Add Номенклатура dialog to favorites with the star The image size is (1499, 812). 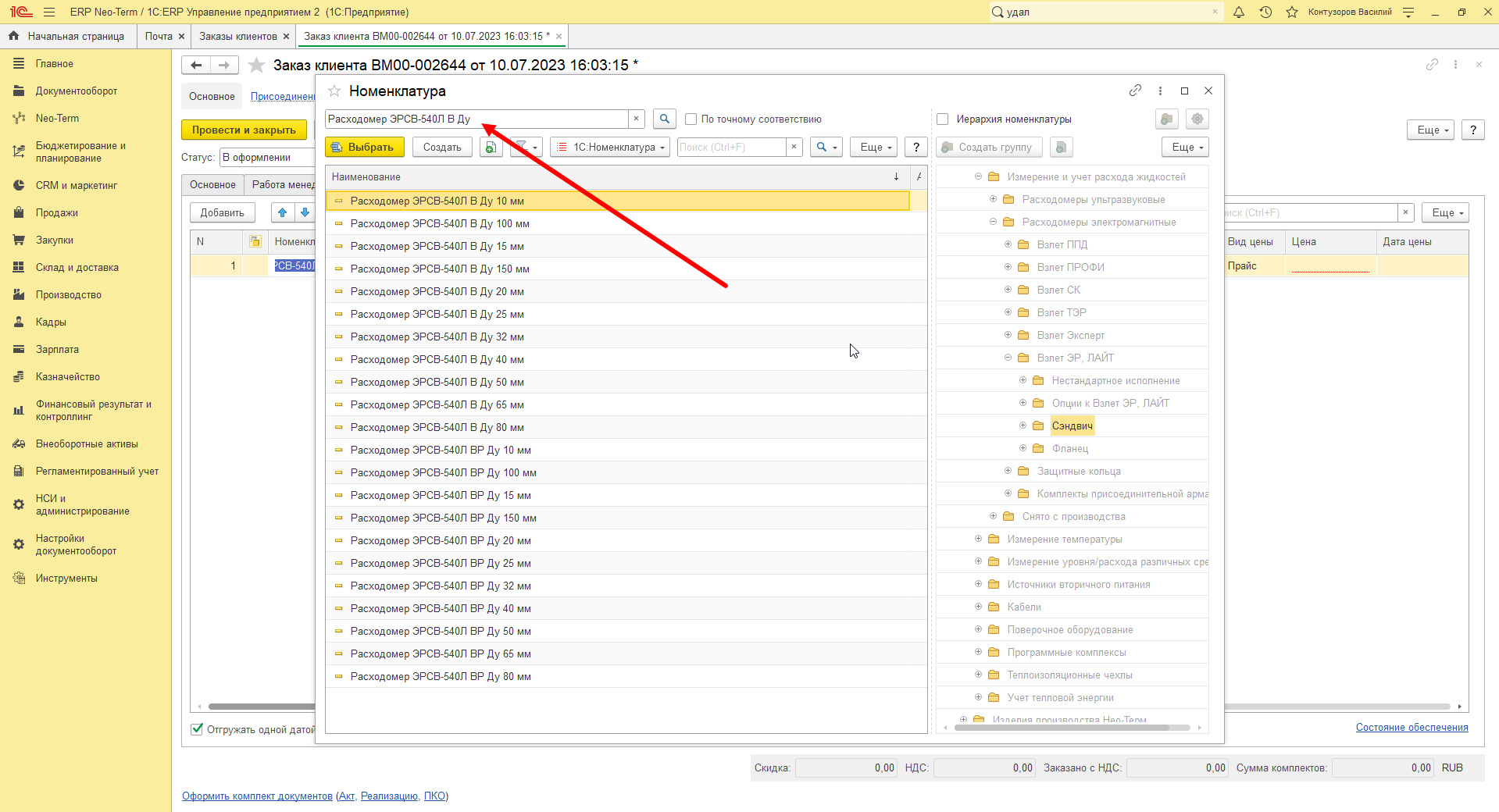tap(334, 91)
